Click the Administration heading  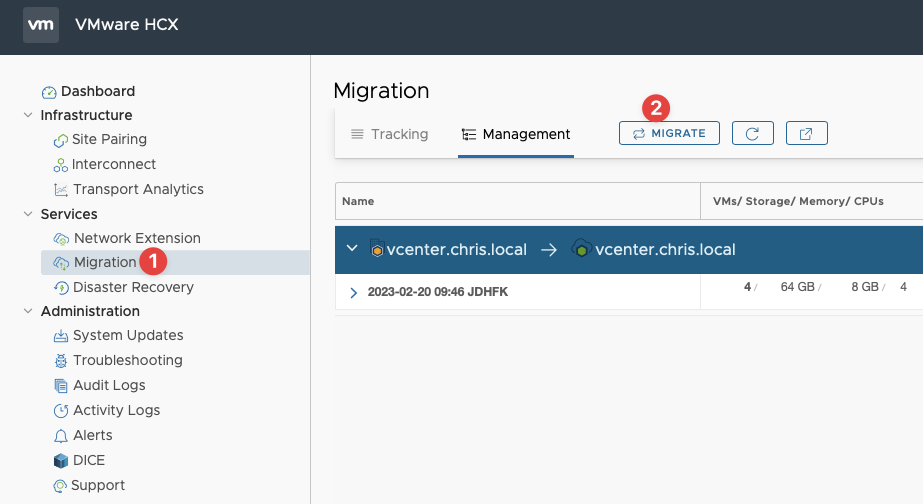90,311
